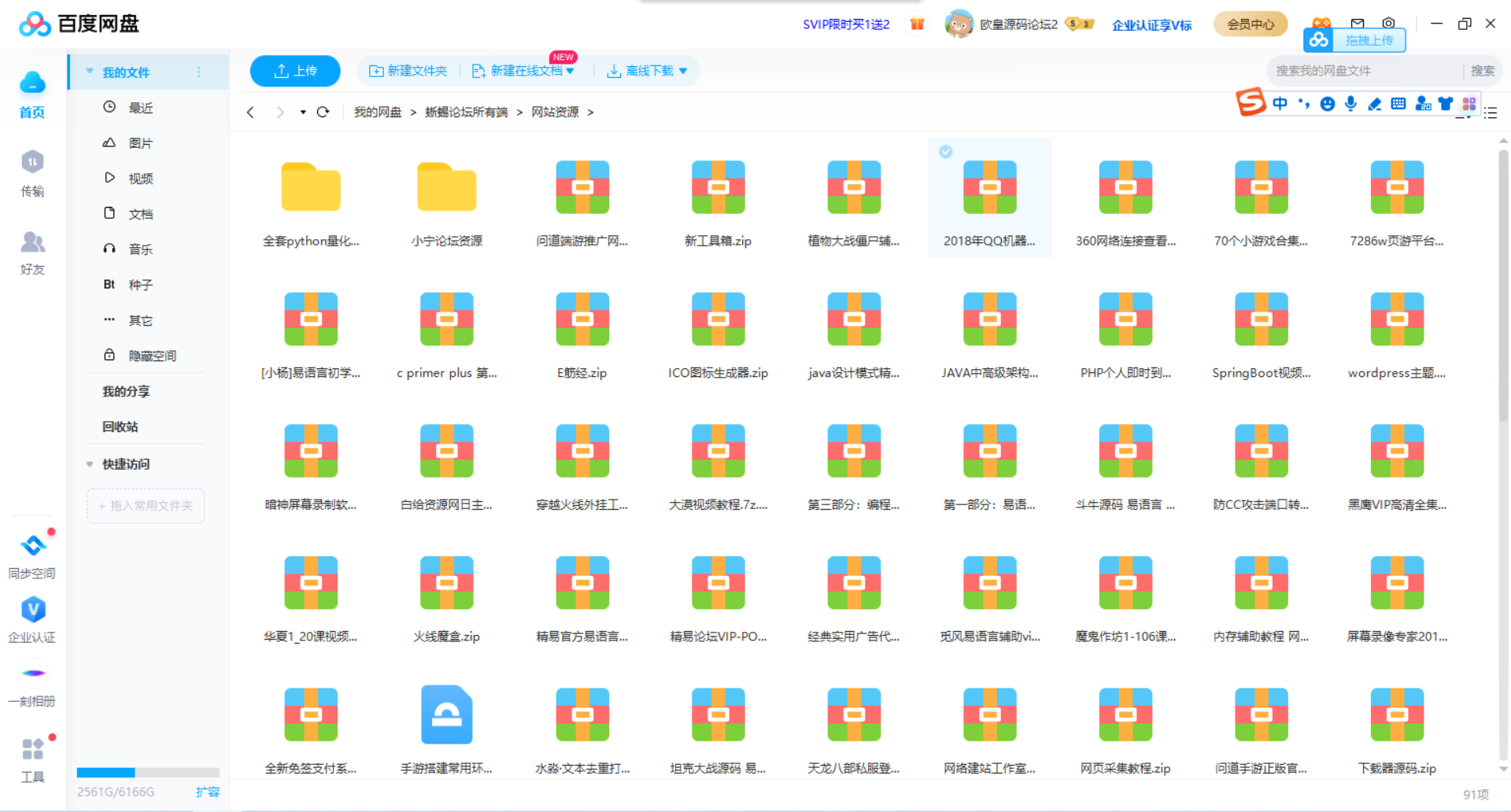Toggle Sogou punctuation mode icon
This screenshot has height=812, width=1511.
tap(1304, 103)
